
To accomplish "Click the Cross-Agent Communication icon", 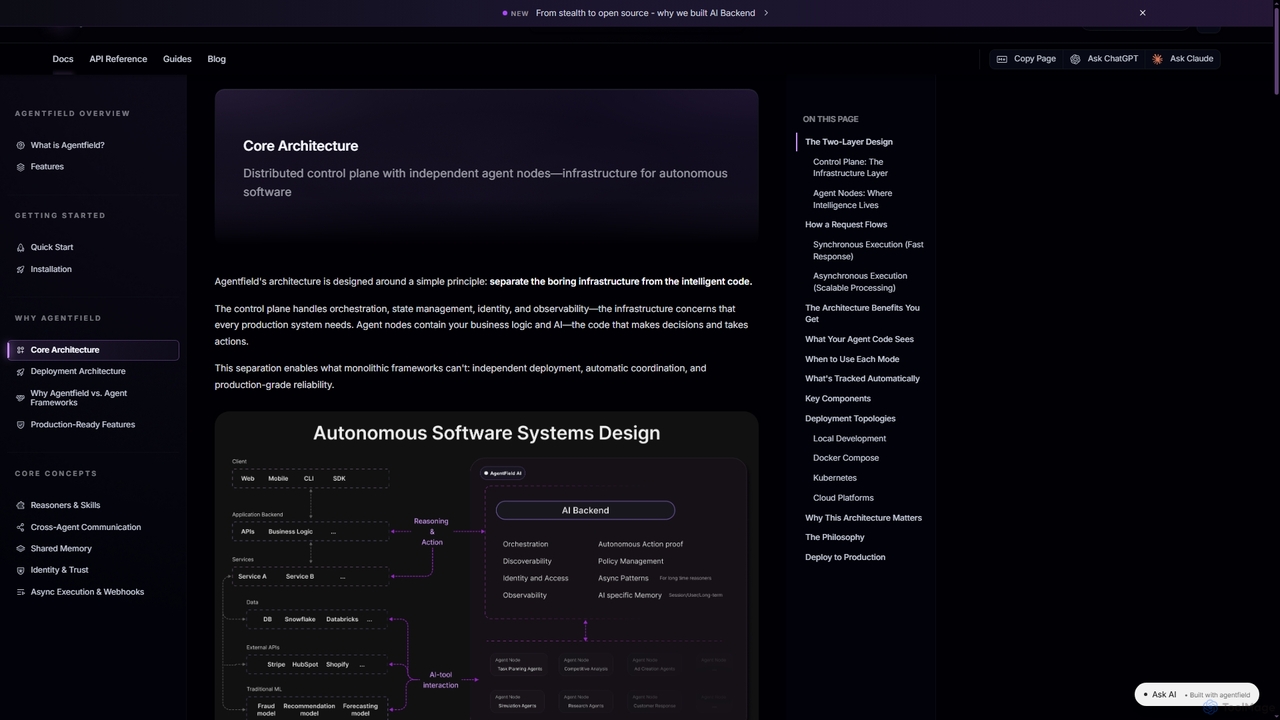I will tap(21, 527).
